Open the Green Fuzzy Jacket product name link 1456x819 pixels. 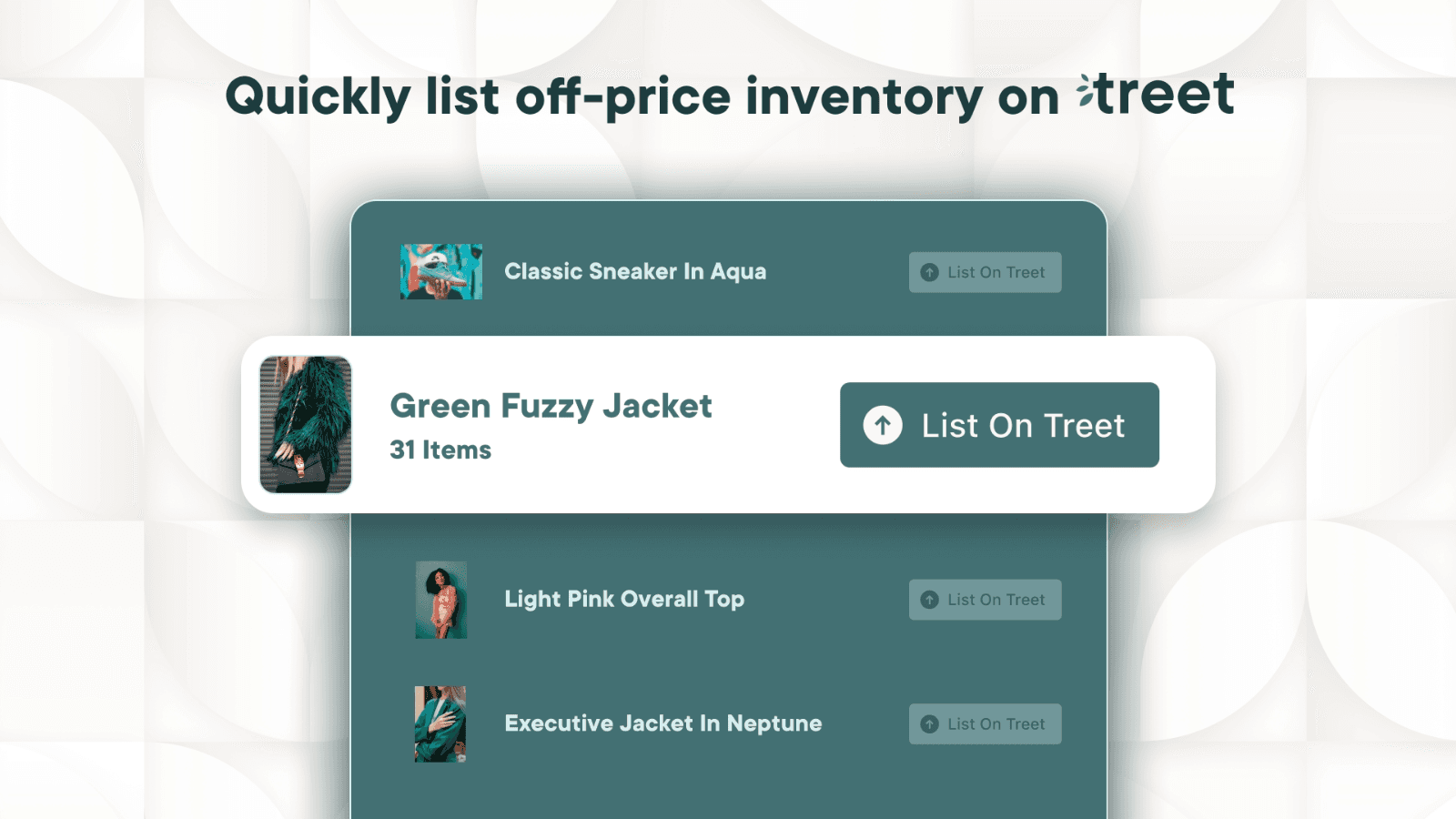coord(551,406)
